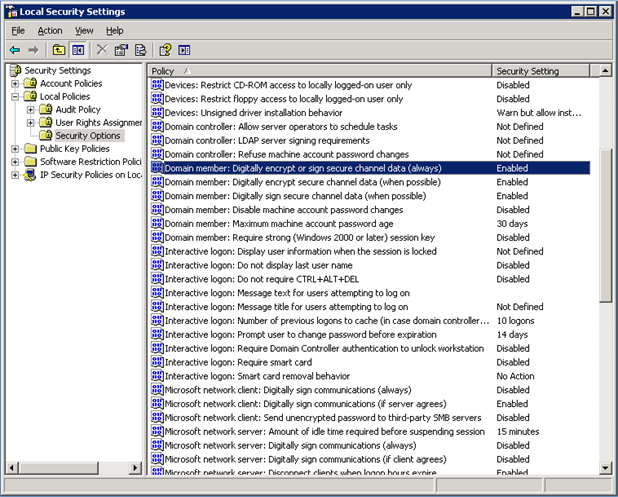Screen dimensions: 618x497
Task: Click the list scrollbar up arrow
Action: 605,71
